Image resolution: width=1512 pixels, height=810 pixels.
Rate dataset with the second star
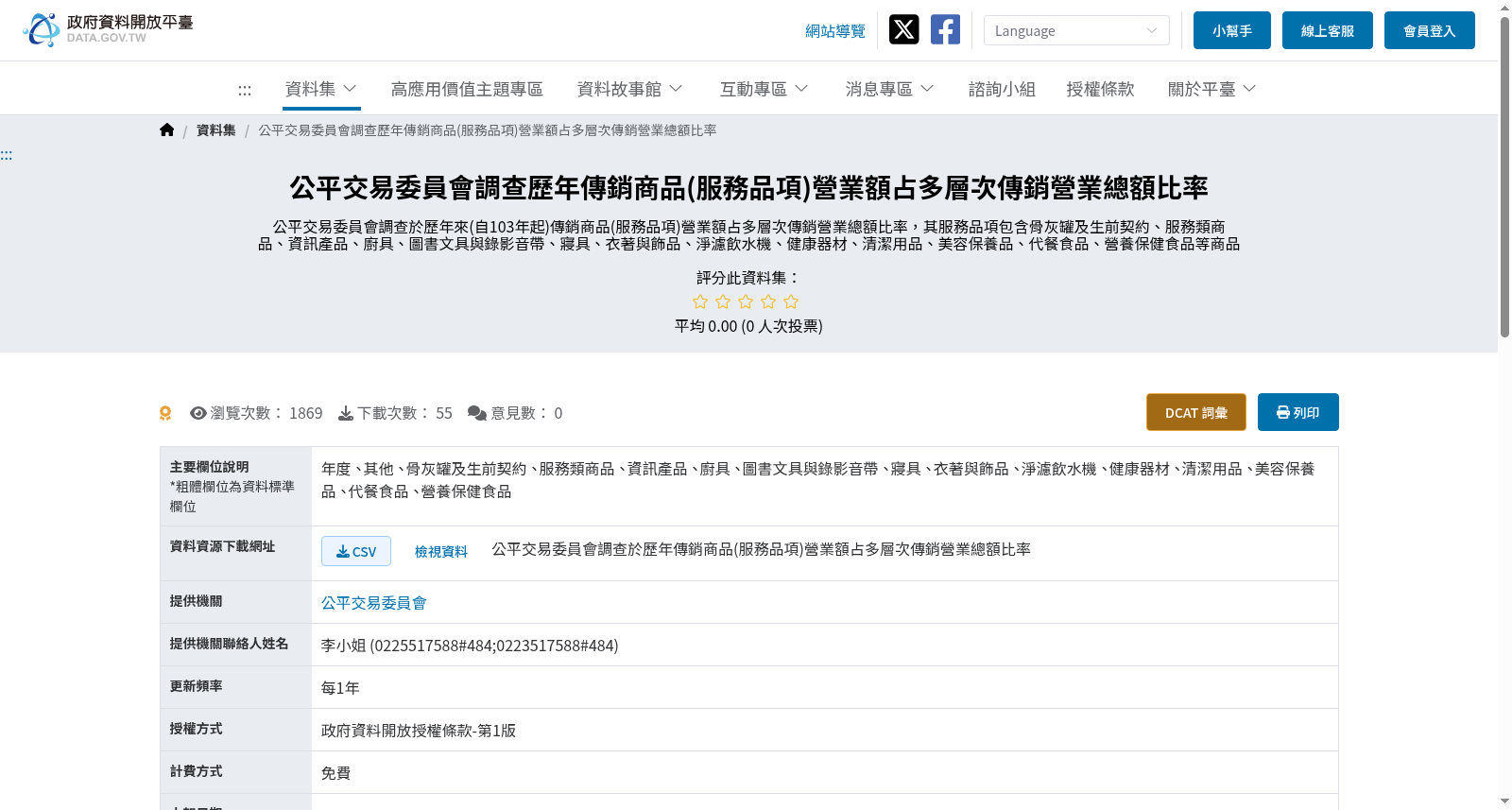[723, 302]
